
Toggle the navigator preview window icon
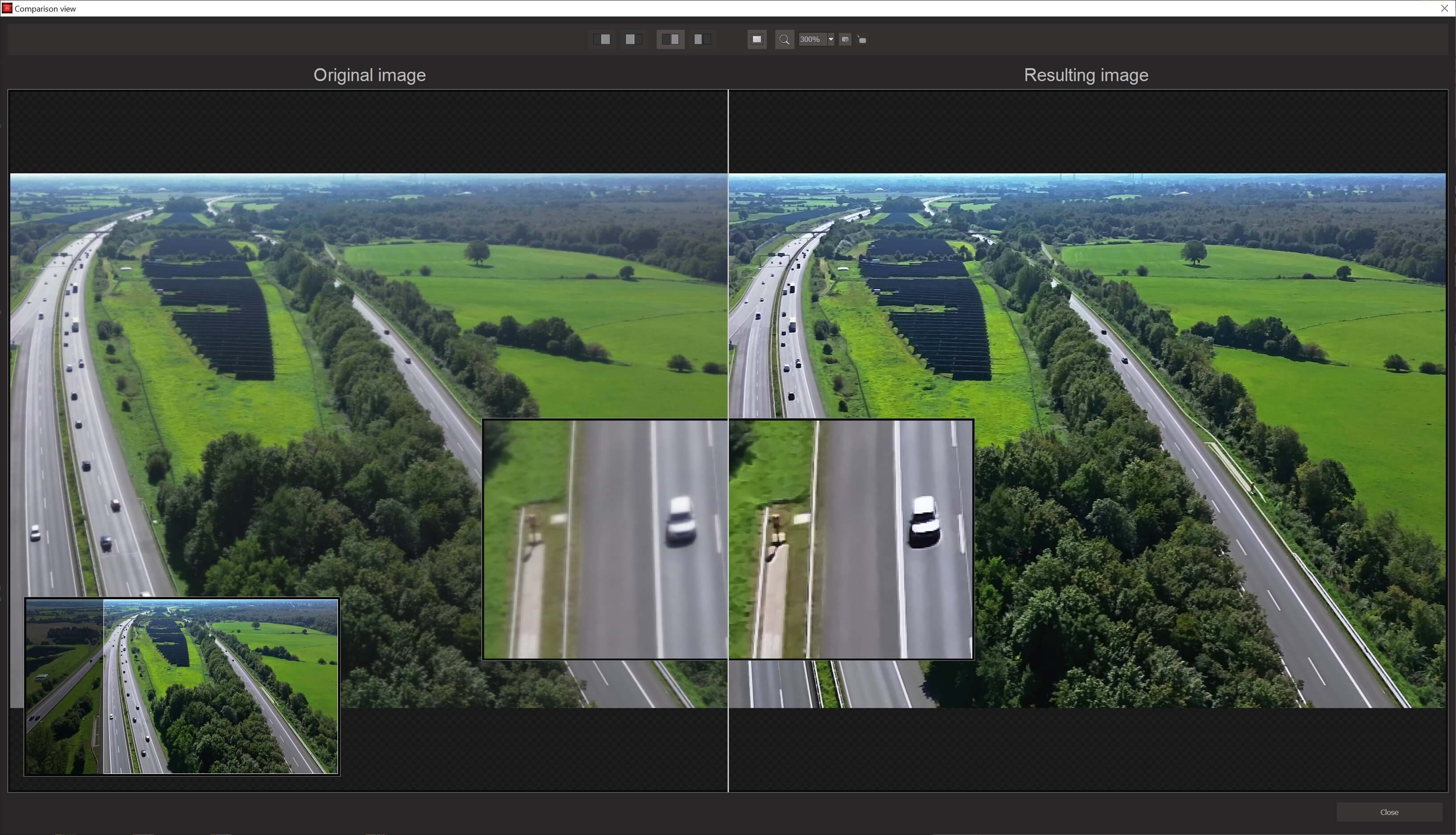coord(757,39)
